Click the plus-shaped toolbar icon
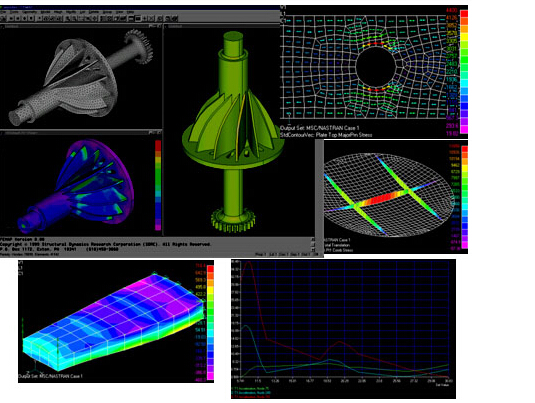This screenshot has height=403, width=535. point(145,18)
